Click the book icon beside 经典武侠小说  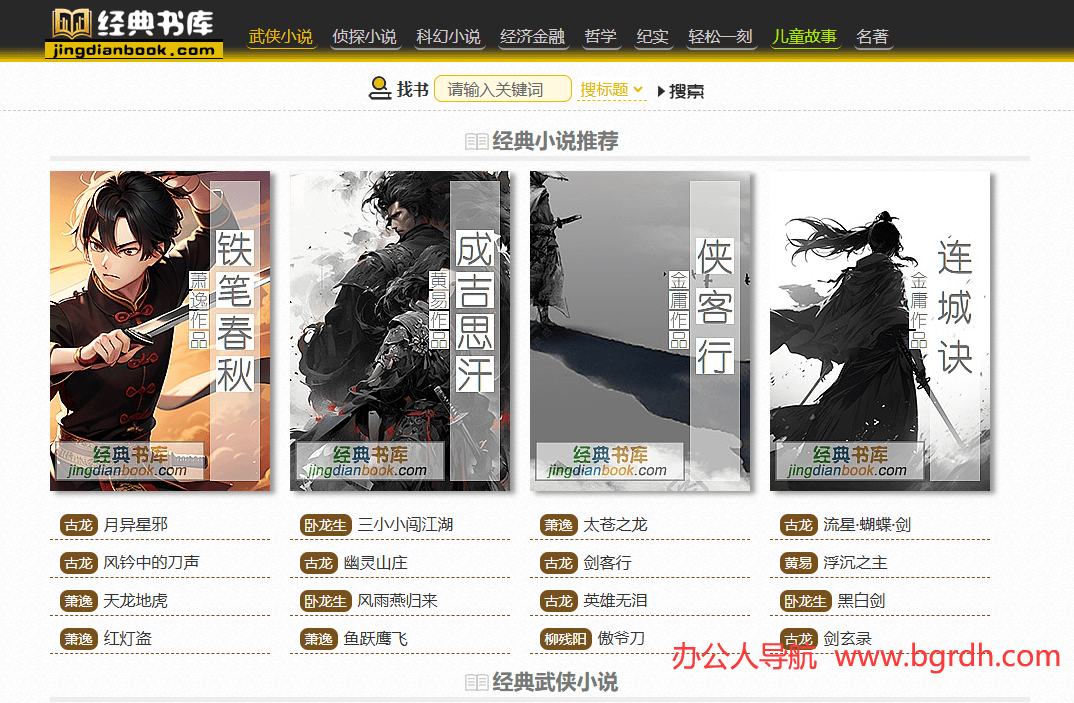coord(476,682)
